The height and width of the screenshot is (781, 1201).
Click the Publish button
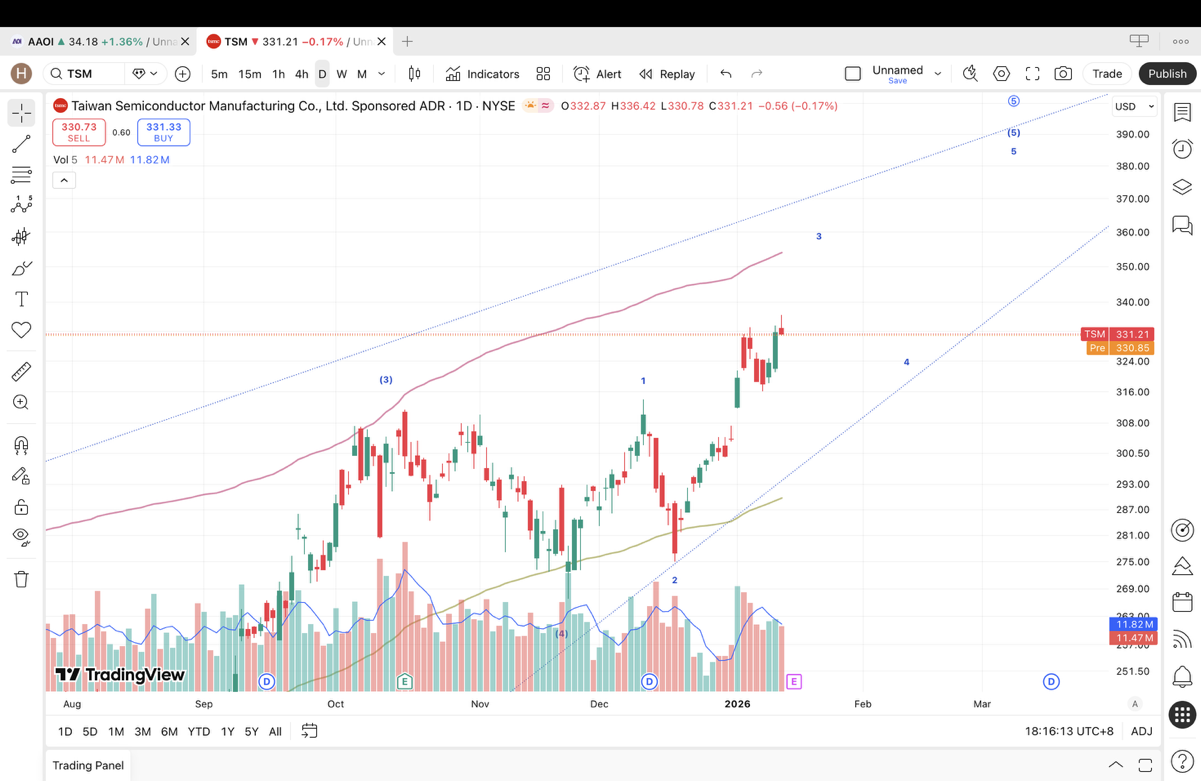1167,74
